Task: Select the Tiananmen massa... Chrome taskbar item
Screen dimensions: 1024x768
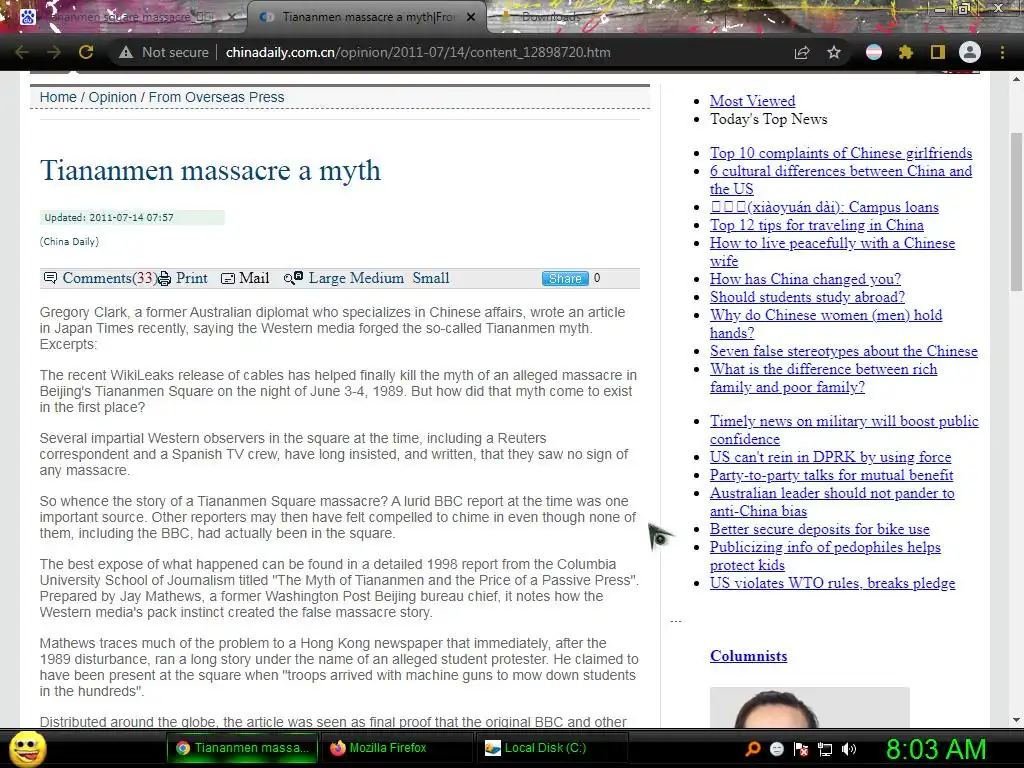Action: tap(242, 748)
